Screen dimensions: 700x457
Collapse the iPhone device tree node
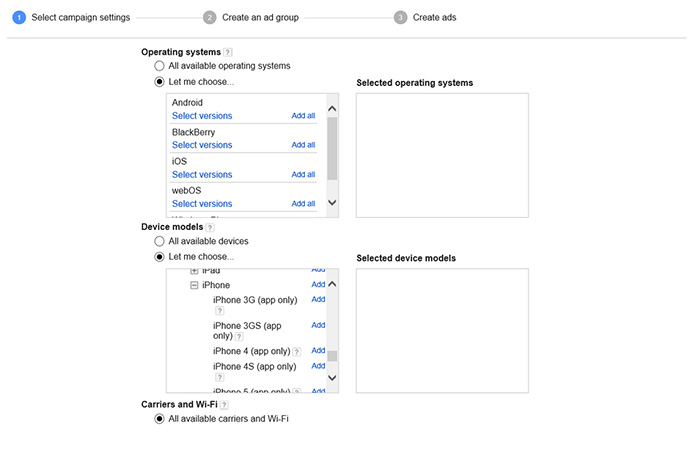tap(194, 285)
